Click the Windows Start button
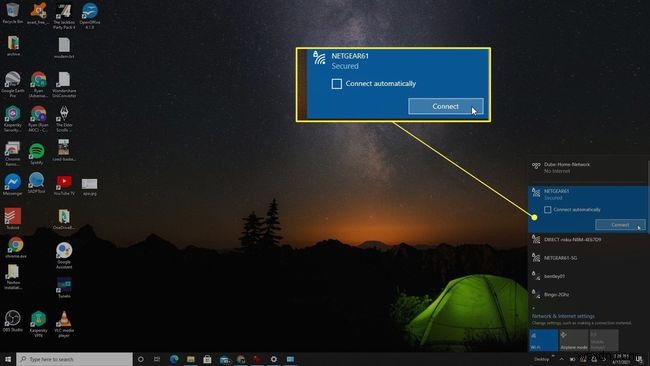 pyautogui.click(x=8, y=359)
